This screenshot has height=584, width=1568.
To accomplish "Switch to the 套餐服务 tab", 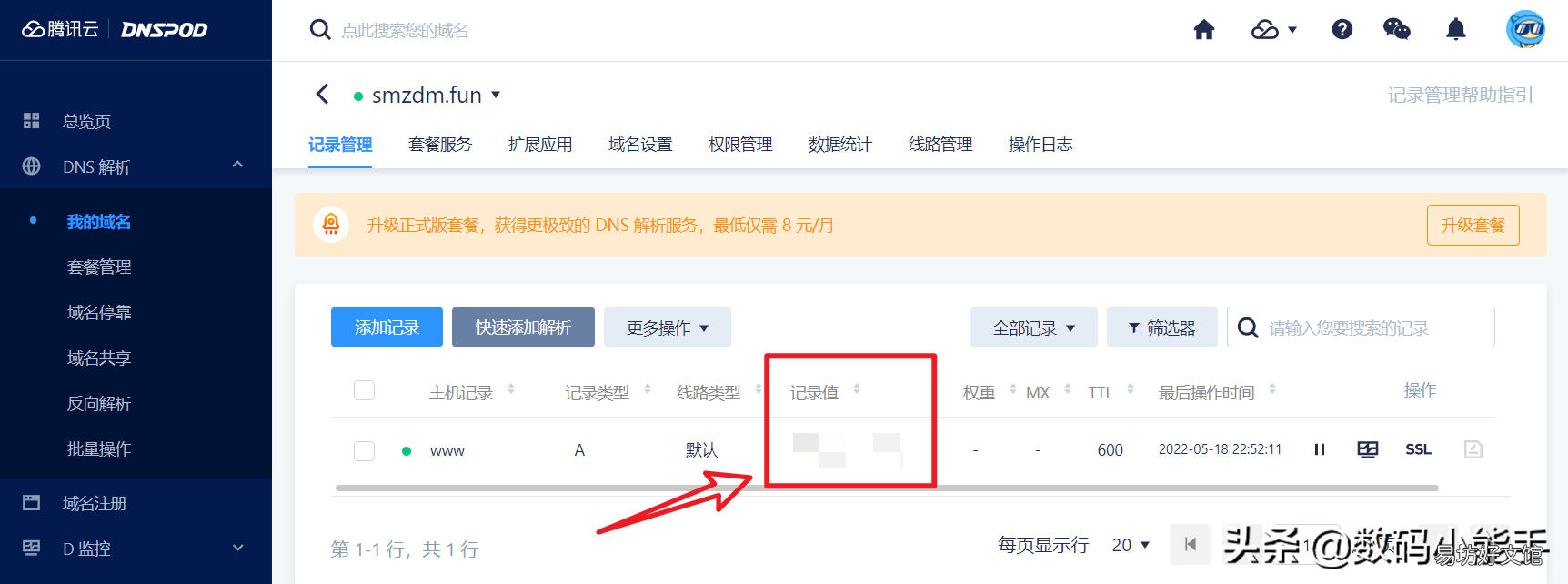I will 440,145.
